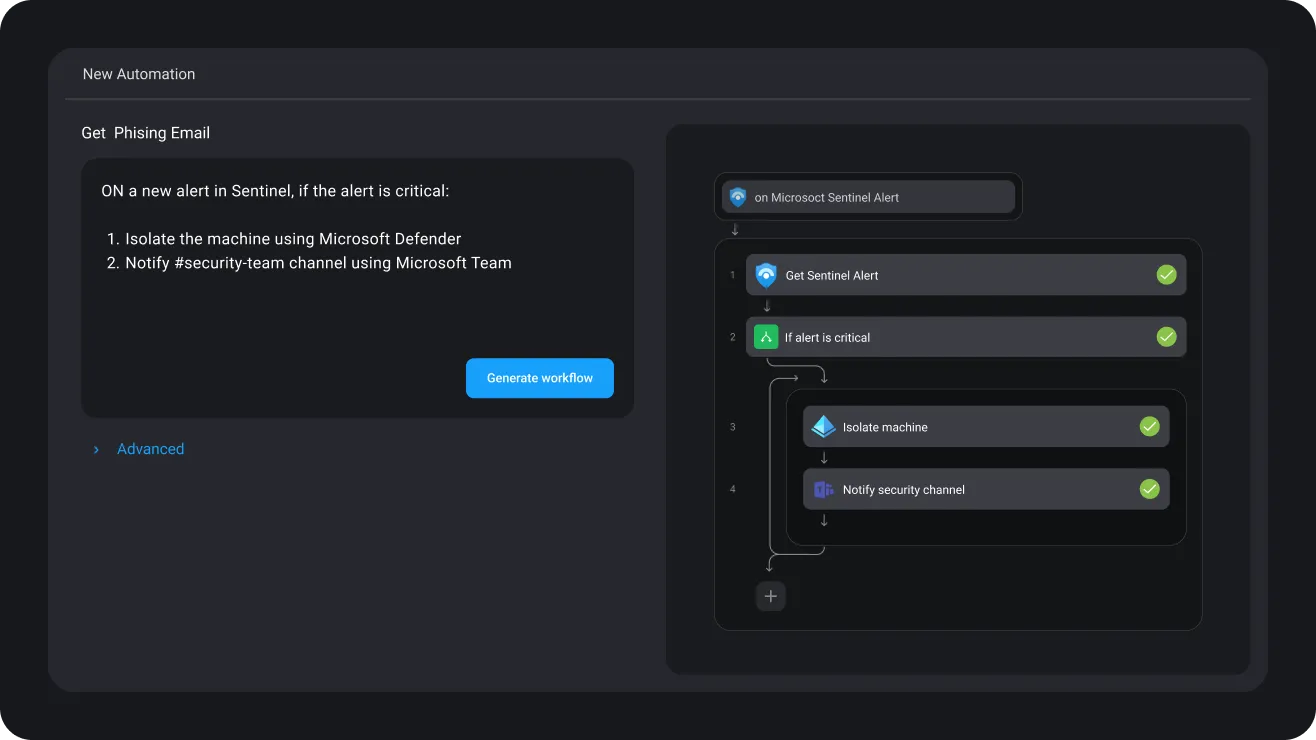Click the green branch condition icon
1316x740 pixels.
pyautogui.click(x=766, y=337)
